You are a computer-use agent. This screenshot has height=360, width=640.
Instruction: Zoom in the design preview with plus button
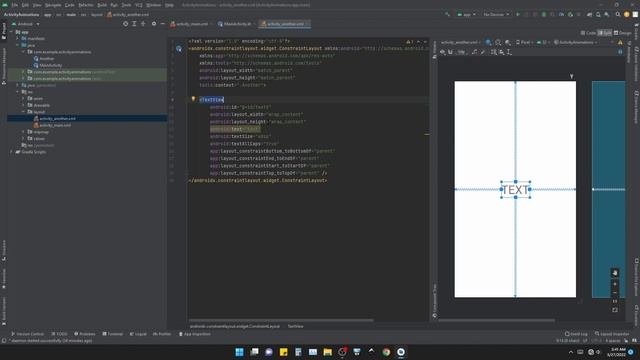click(x=615, y=284)
